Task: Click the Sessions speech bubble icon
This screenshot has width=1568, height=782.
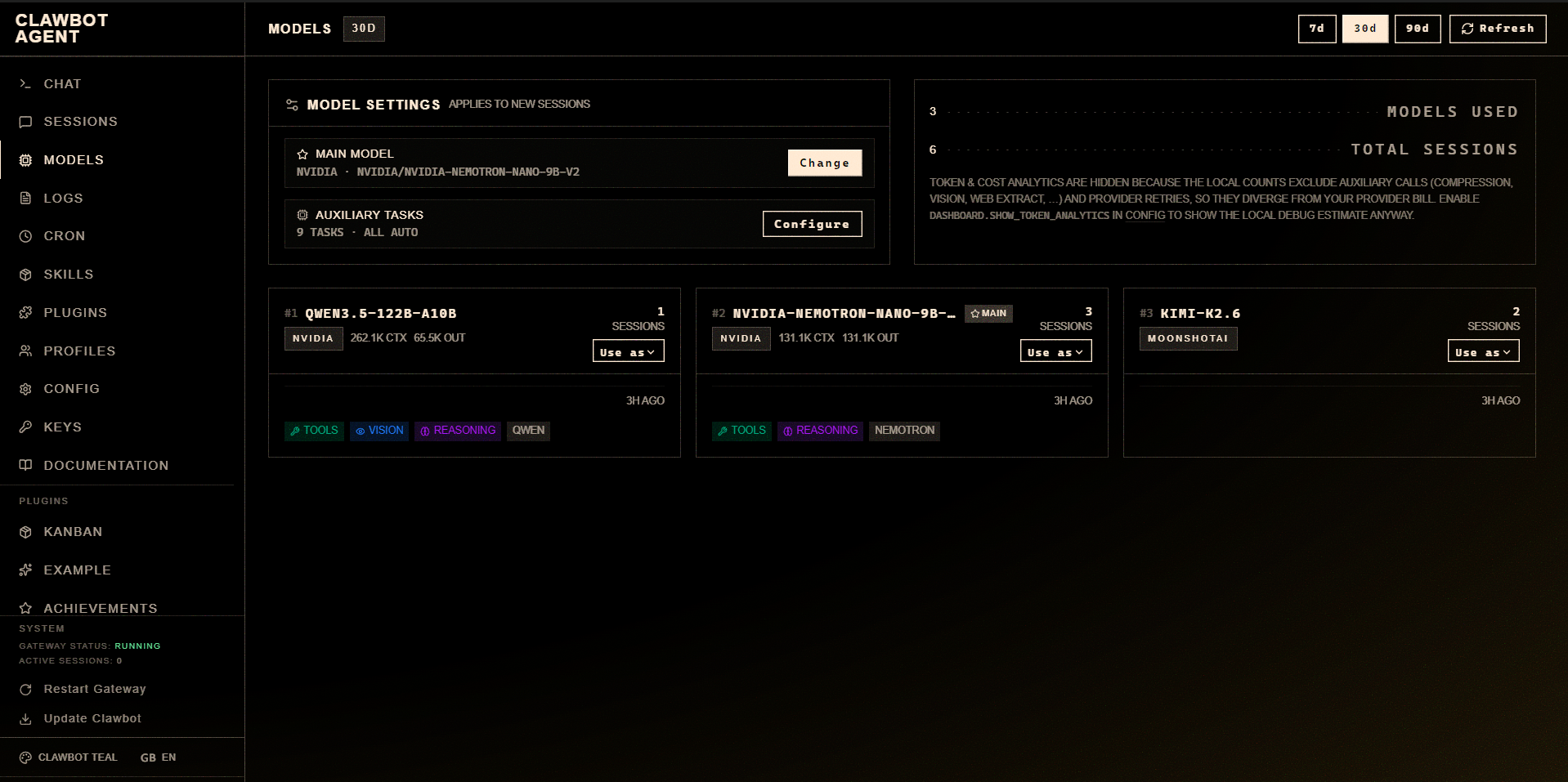Action: (x=25, y=122)
